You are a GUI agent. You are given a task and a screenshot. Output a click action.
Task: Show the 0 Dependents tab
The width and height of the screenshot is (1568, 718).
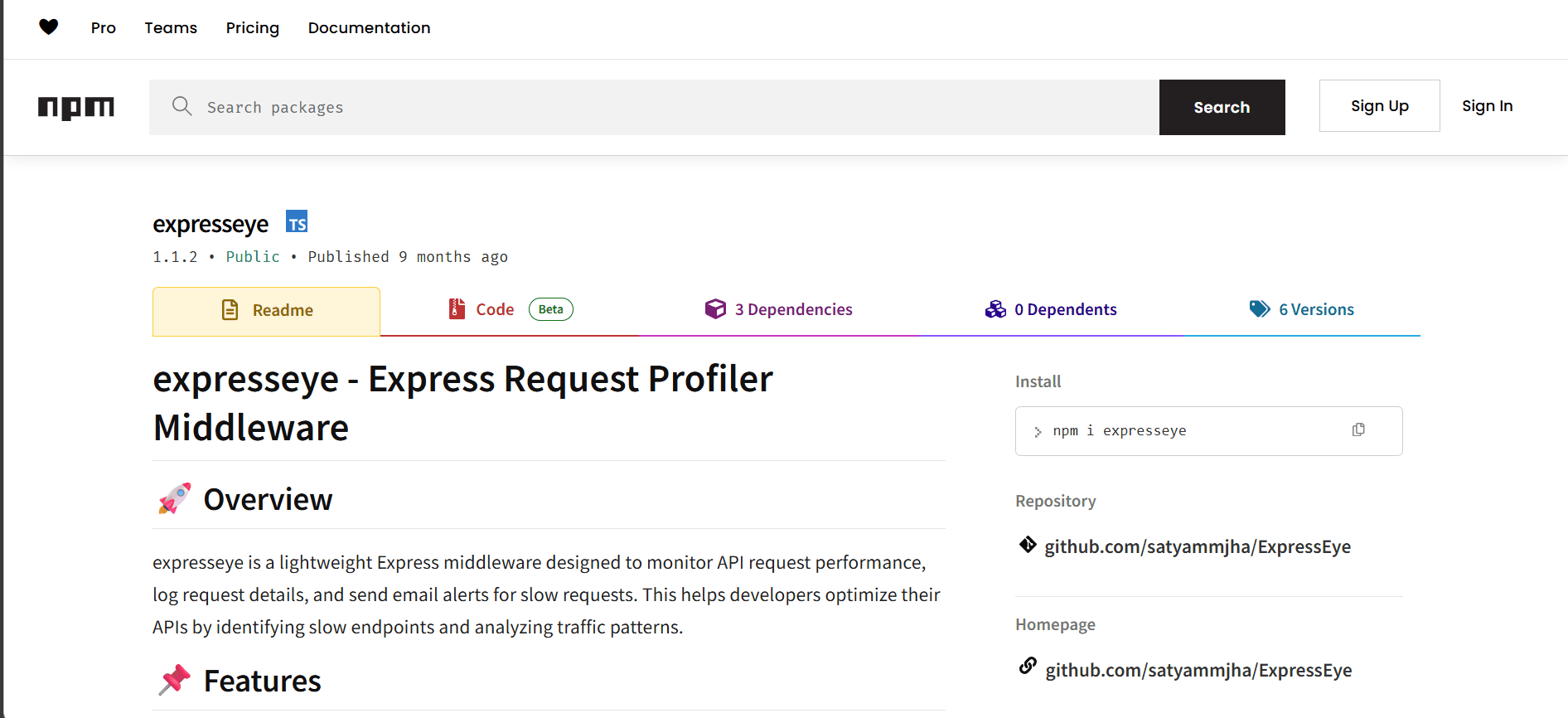1051,309
